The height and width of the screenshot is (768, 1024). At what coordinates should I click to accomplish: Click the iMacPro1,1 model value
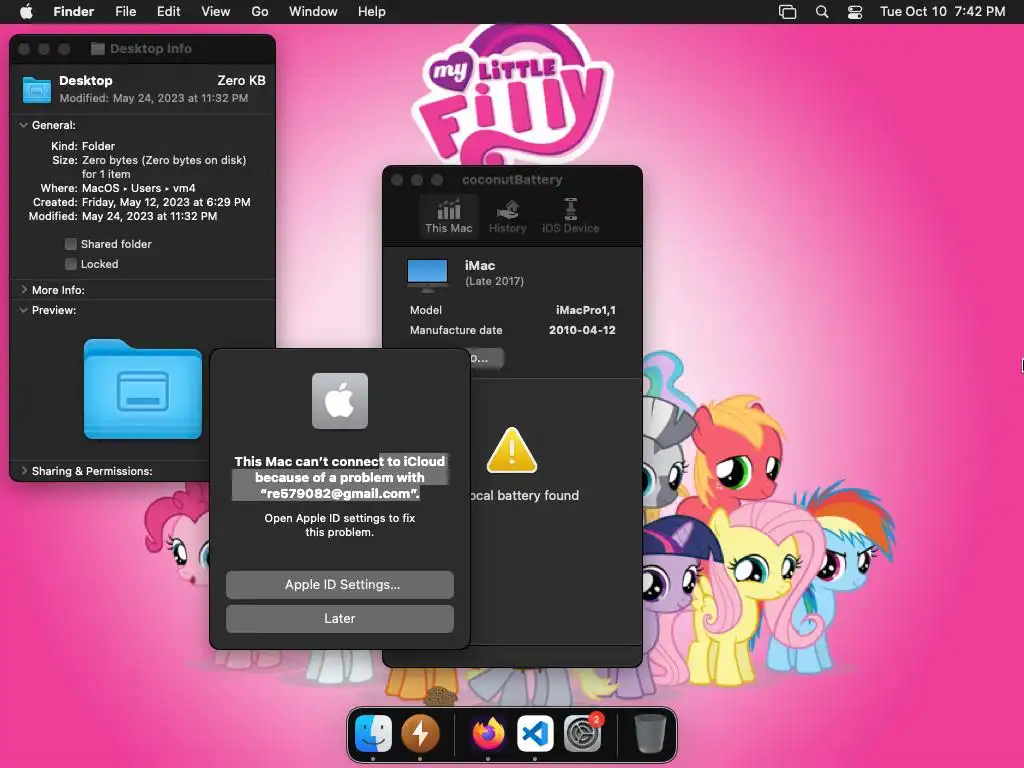(586, 310)
